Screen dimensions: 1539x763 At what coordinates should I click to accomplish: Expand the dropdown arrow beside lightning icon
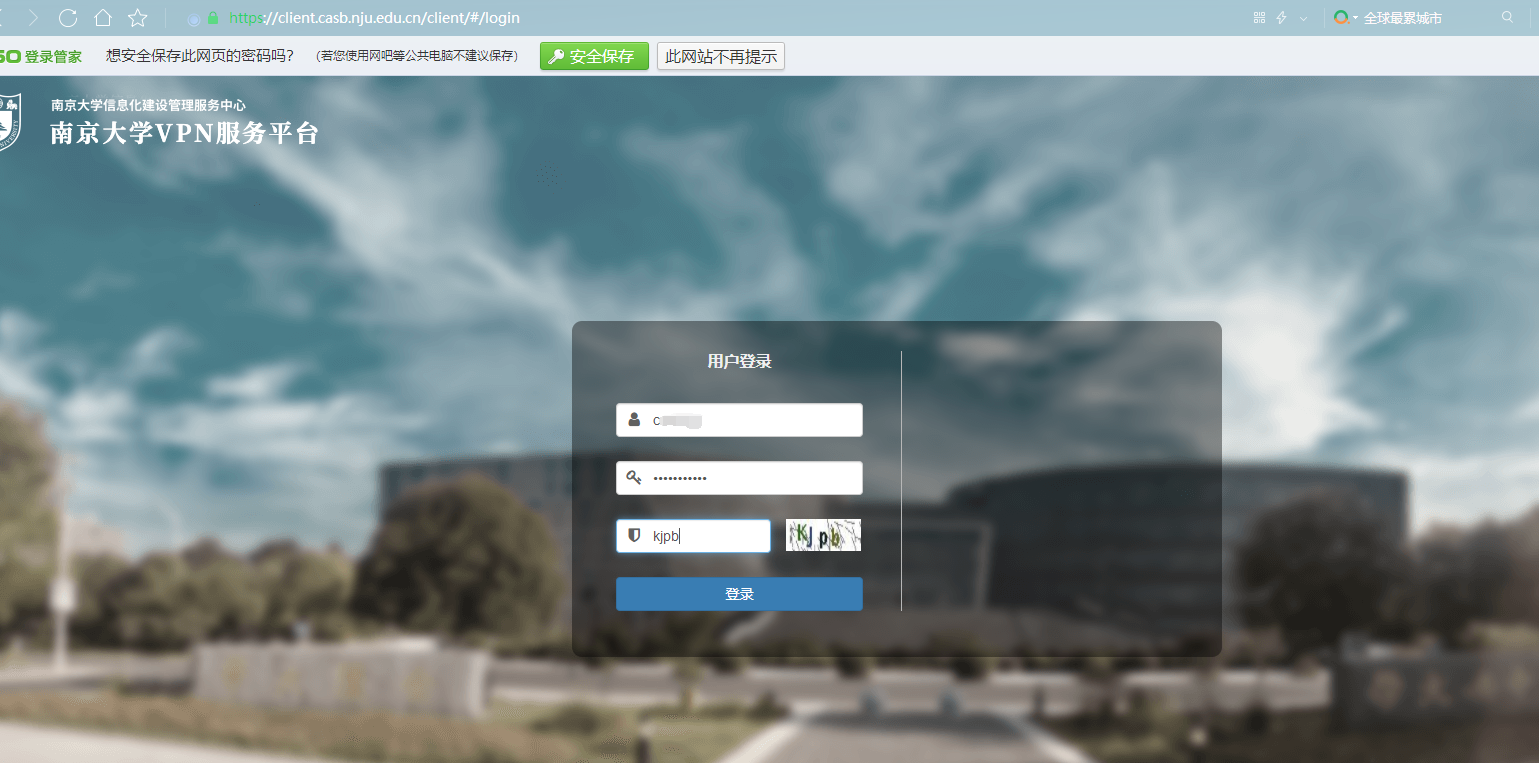tap(1303, 18)
